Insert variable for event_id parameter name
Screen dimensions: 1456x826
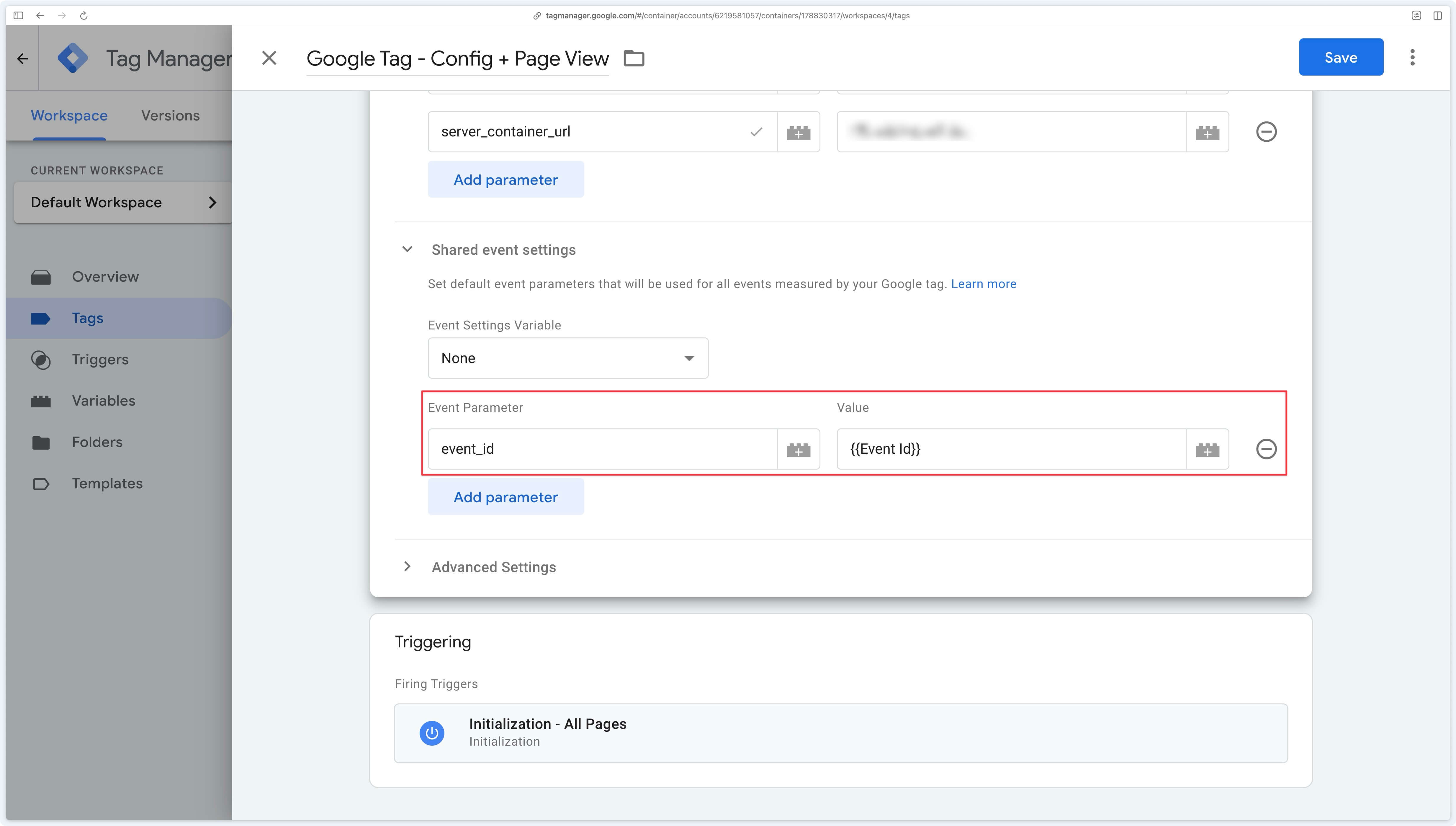click(798, 449)
